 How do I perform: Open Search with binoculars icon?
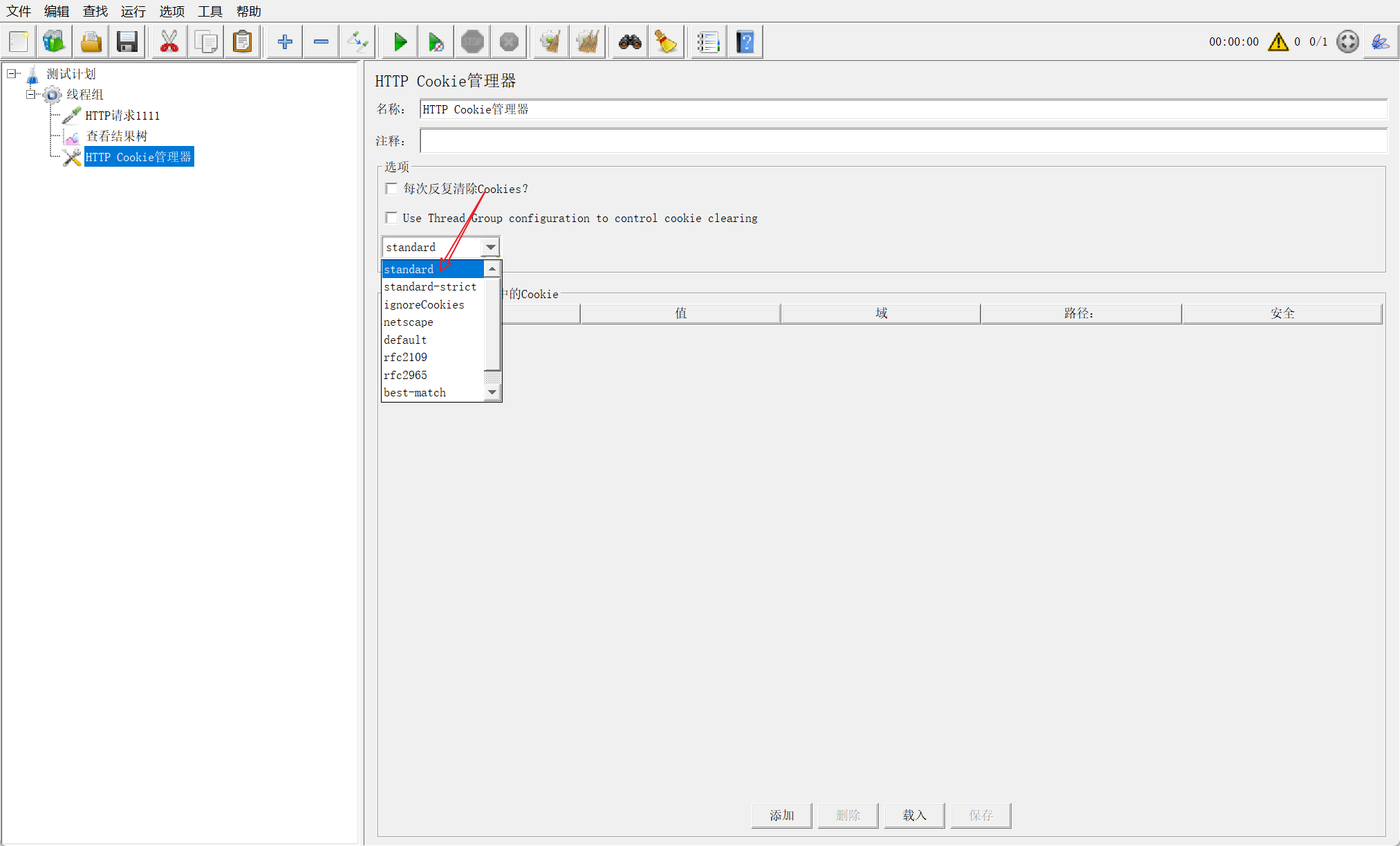pos(630,42)
